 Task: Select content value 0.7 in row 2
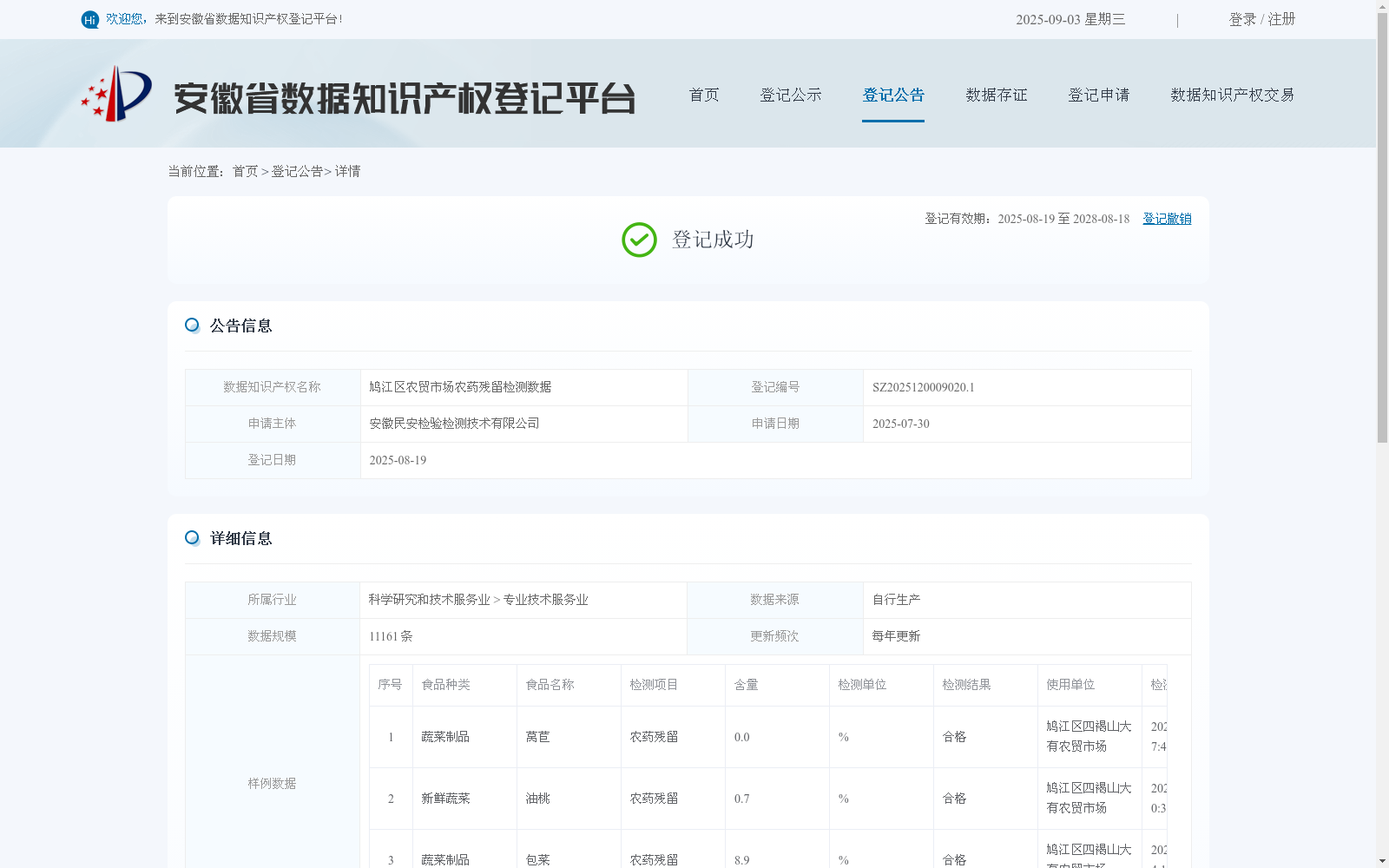(741, 799)
